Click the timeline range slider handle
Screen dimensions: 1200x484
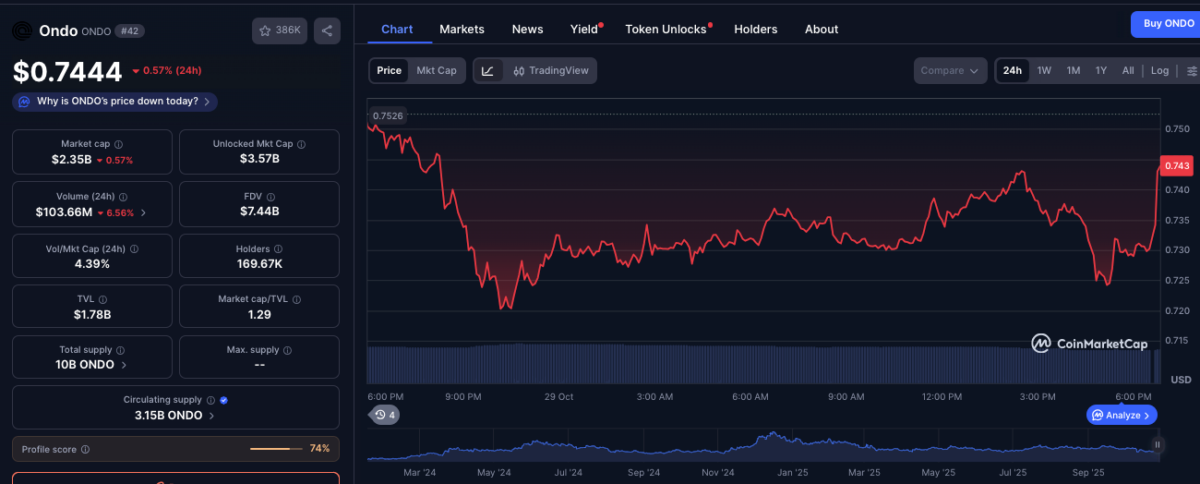(1157, 445)
